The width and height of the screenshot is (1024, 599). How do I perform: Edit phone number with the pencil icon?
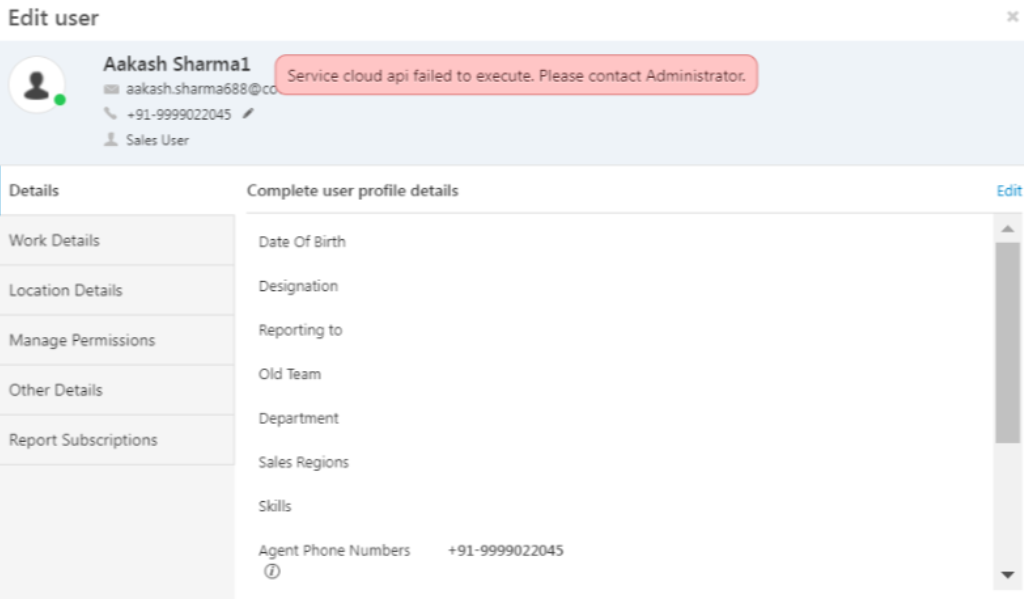tap(248, 114)
